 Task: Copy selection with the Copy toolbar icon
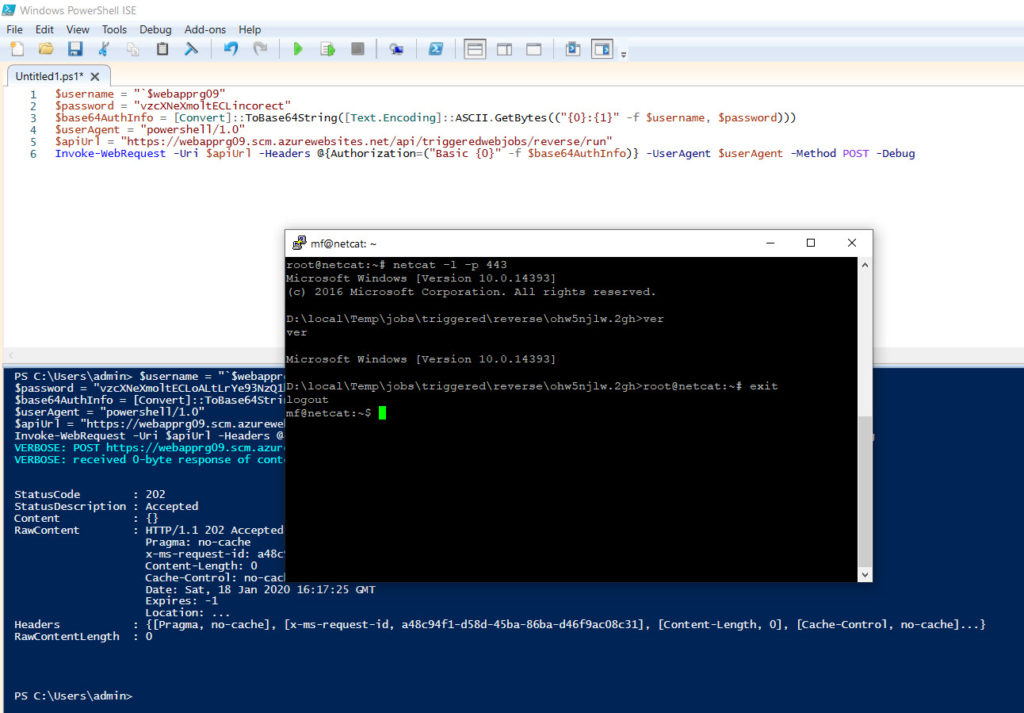pyautogui.click(x=133, y=49)
